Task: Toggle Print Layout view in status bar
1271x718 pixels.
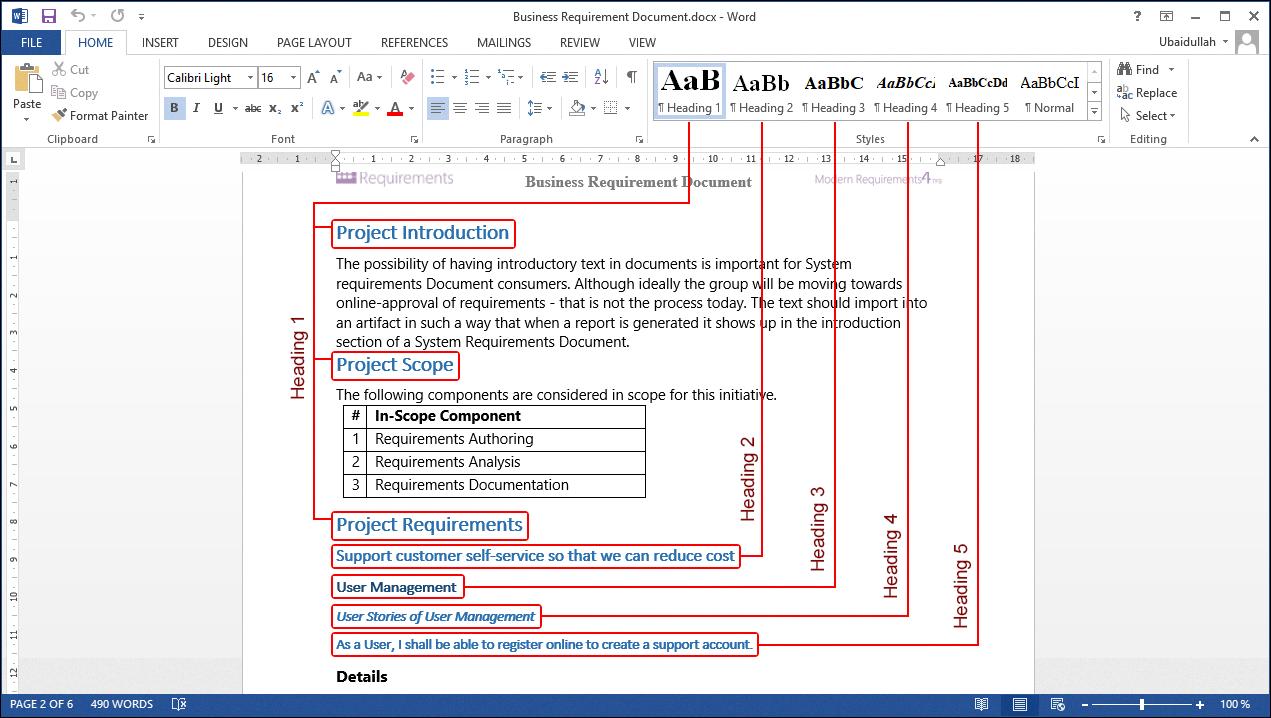Action: point(1019,705)
